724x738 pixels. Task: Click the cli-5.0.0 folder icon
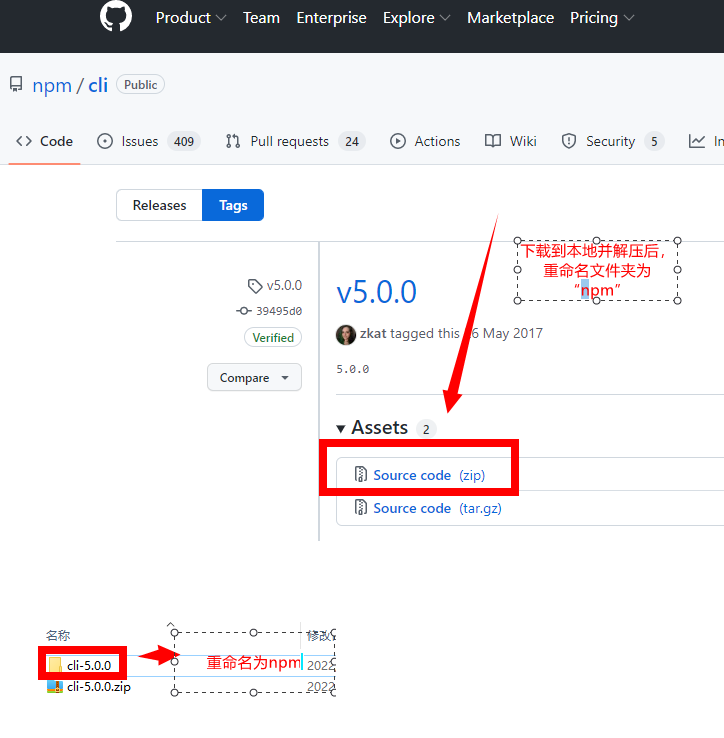click(55, 665)
